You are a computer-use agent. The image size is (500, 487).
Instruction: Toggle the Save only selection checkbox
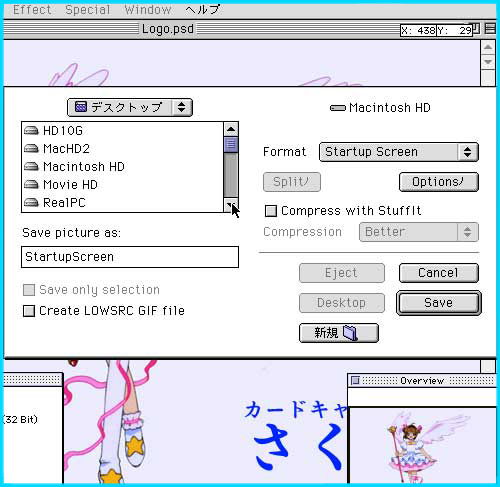(29, 290)
